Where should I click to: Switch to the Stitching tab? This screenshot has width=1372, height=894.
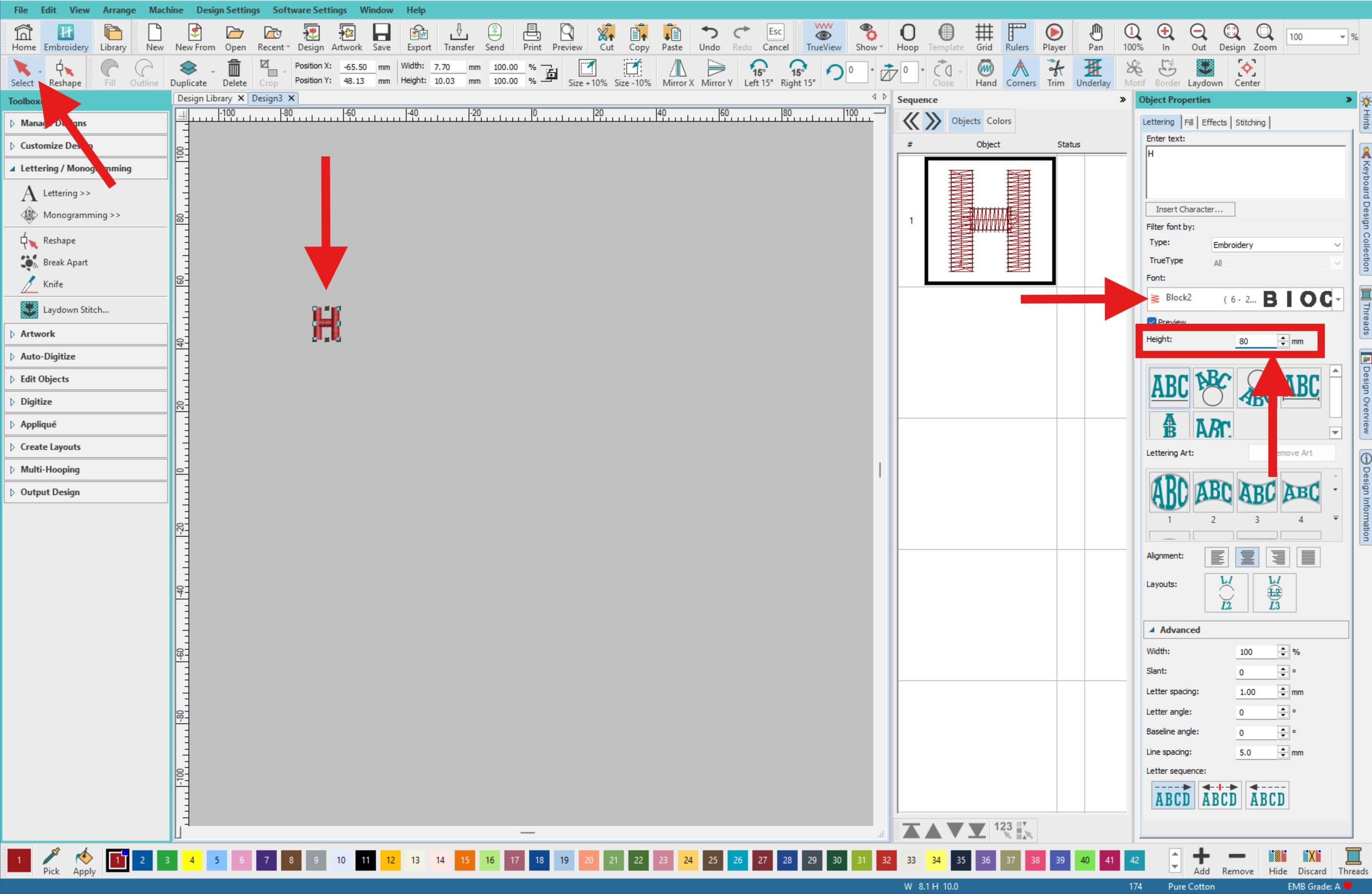pyautogui.click(x=1250, y=122)
